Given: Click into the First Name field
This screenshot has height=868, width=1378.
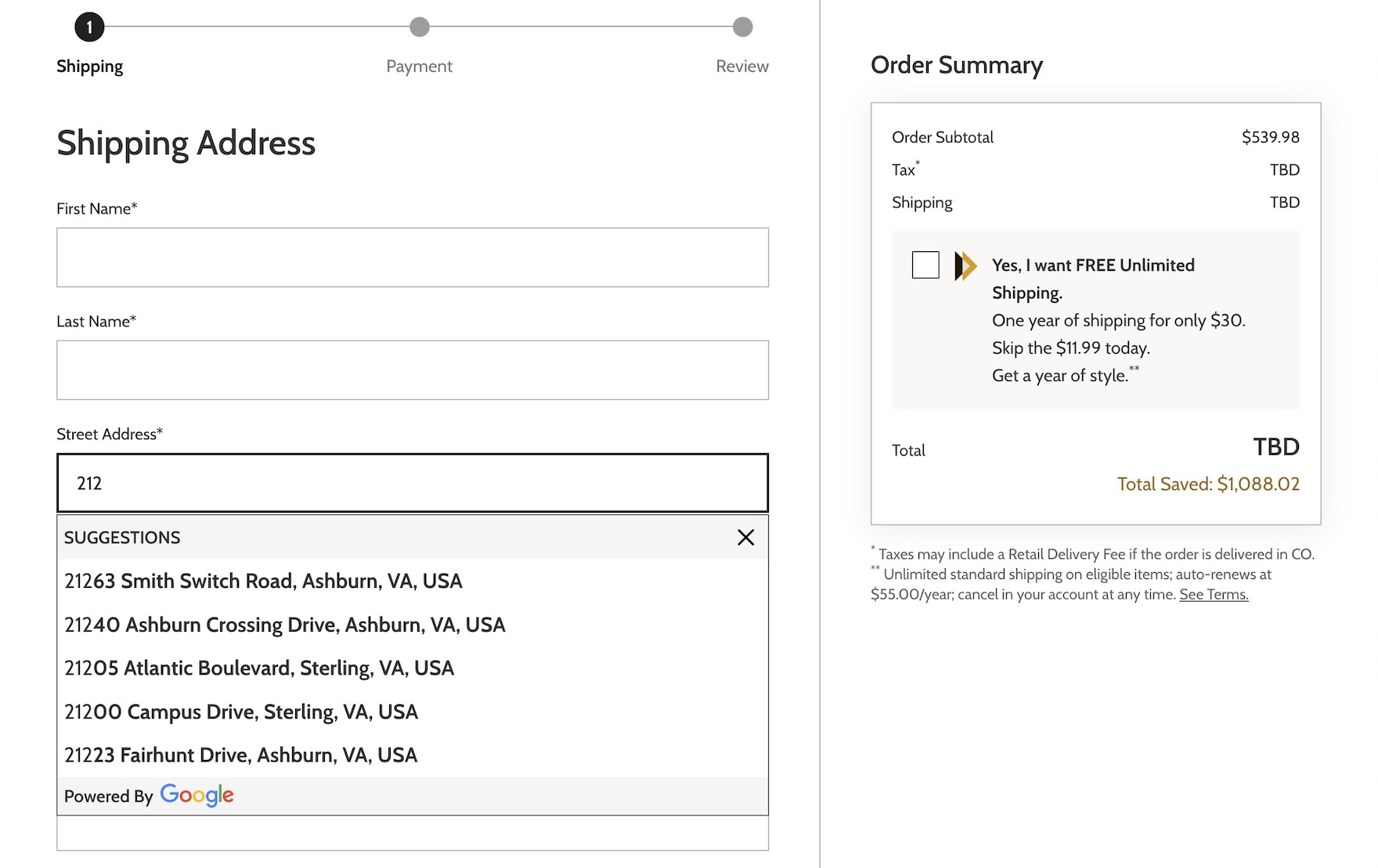Looking at the screenshot, I should [x=412, y=258].
